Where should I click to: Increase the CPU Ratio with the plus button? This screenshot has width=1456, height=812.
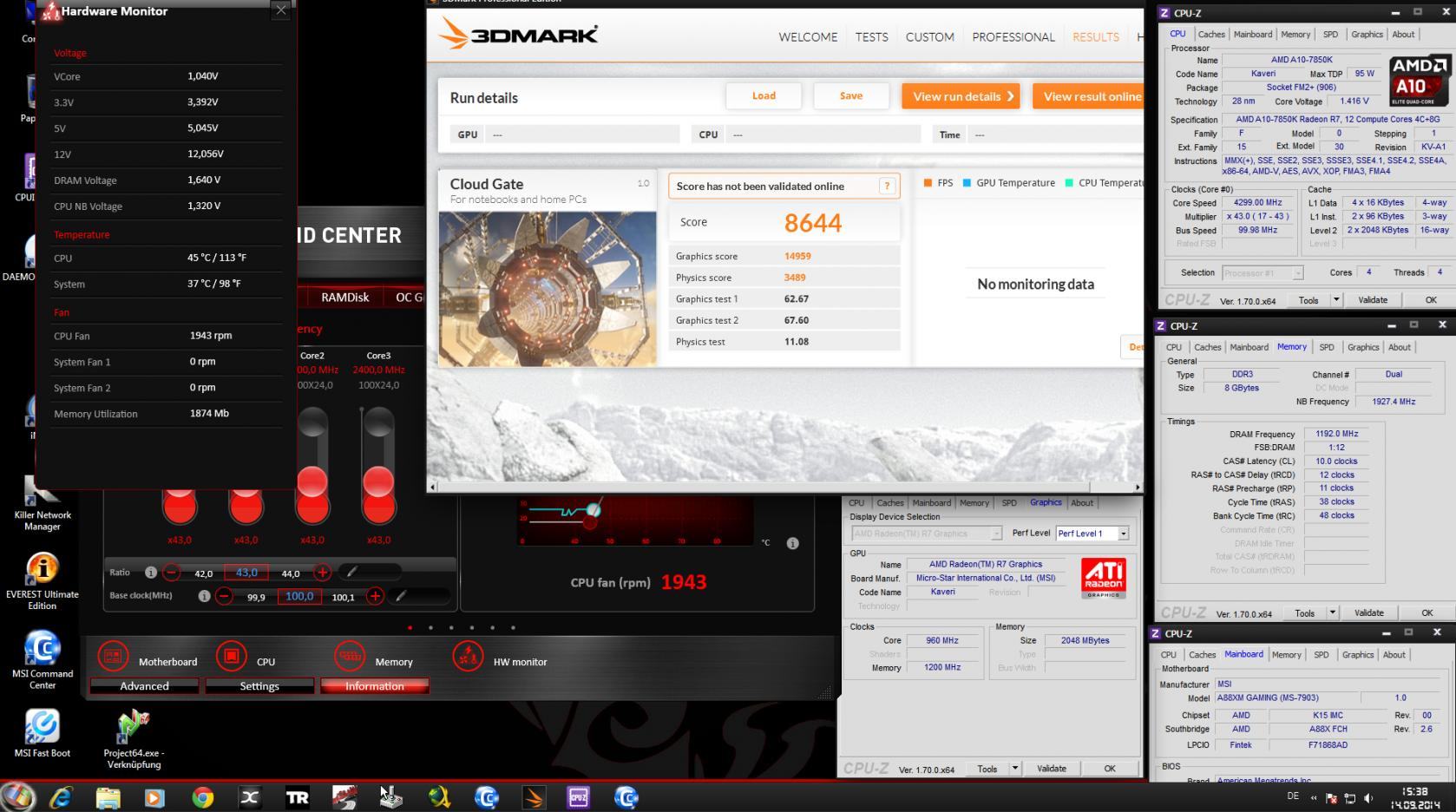point(322,573)
